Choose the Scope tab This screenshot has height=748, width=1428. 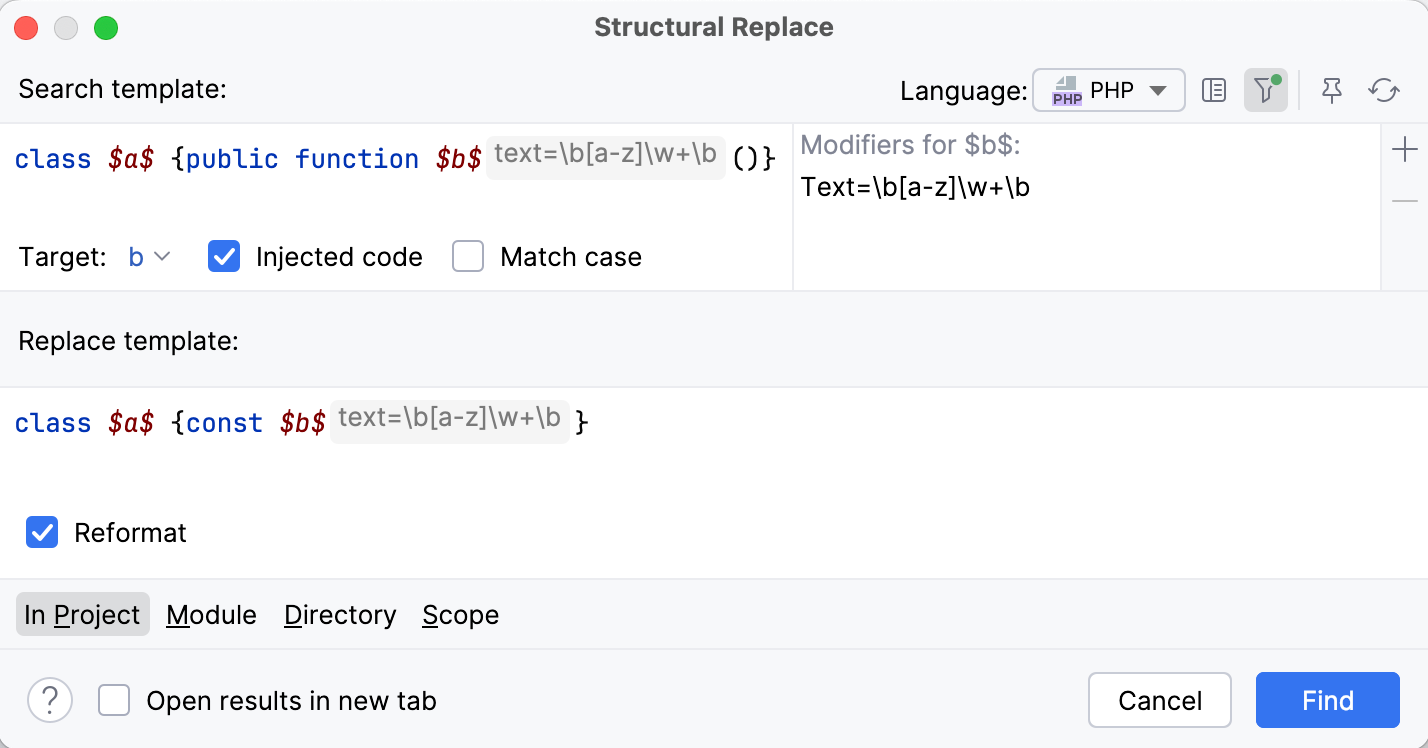coord(460,615)
